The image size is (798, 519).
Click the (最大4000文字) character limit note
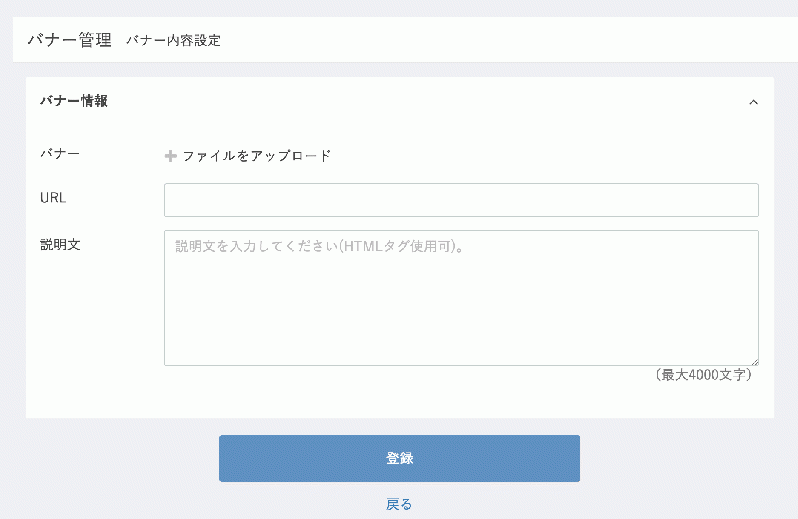pyautogui.click(x=703, y=375)
